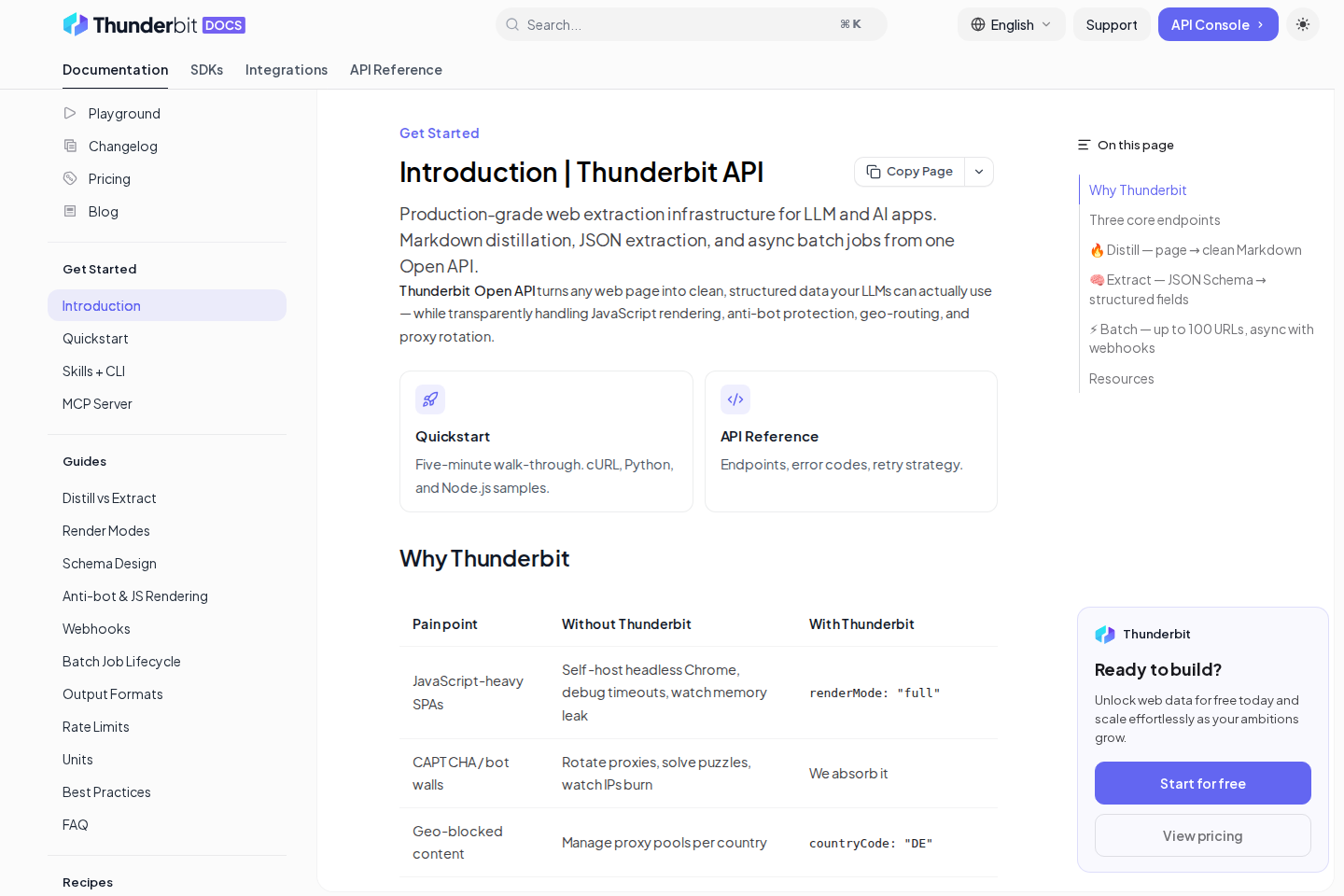Jump to Distill — page → clean Markdown
The height and width of the screenshot is (896, 1344).
pyautogui.click(x=1196, y=249)
